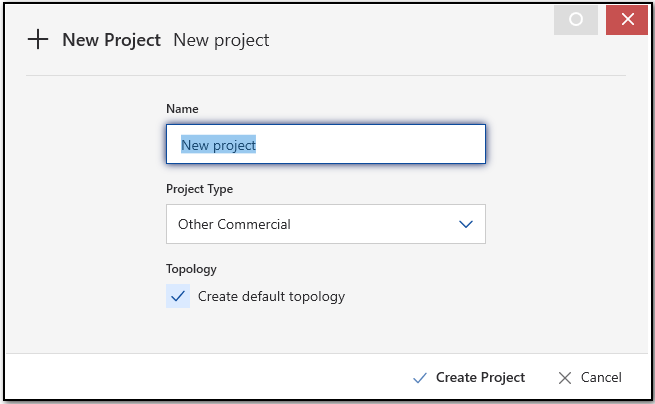Click the checkmark icon beside Create Project
Viewport: 655px width, 404px height.
420,378
